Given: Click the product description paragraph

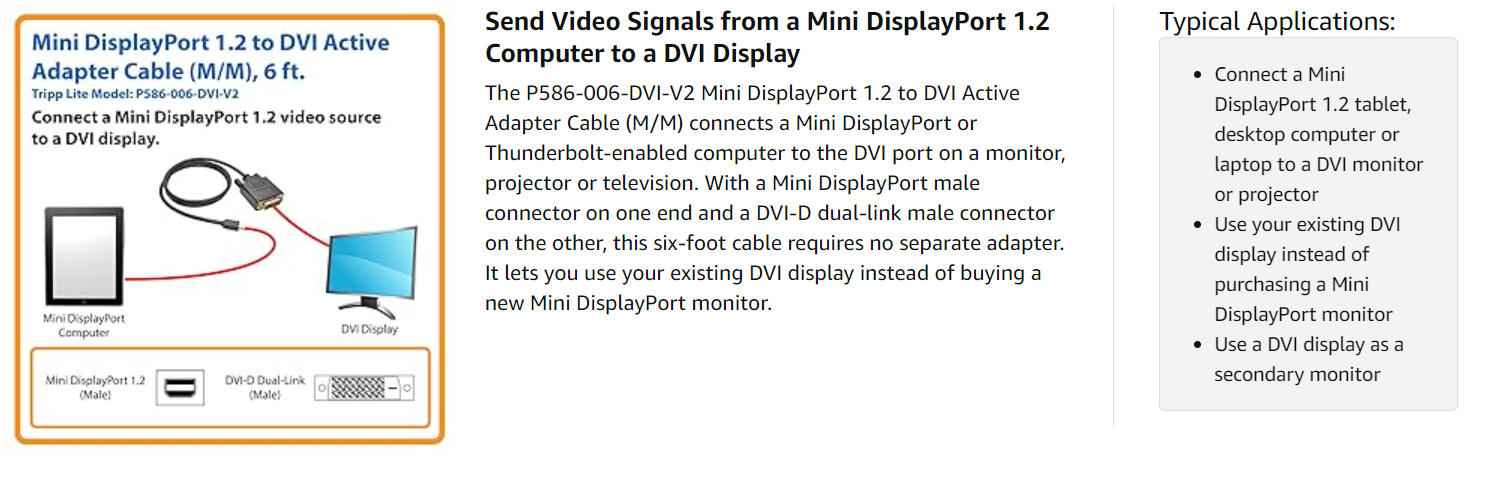Looking at the screenshot, I should tap(768, 198).
